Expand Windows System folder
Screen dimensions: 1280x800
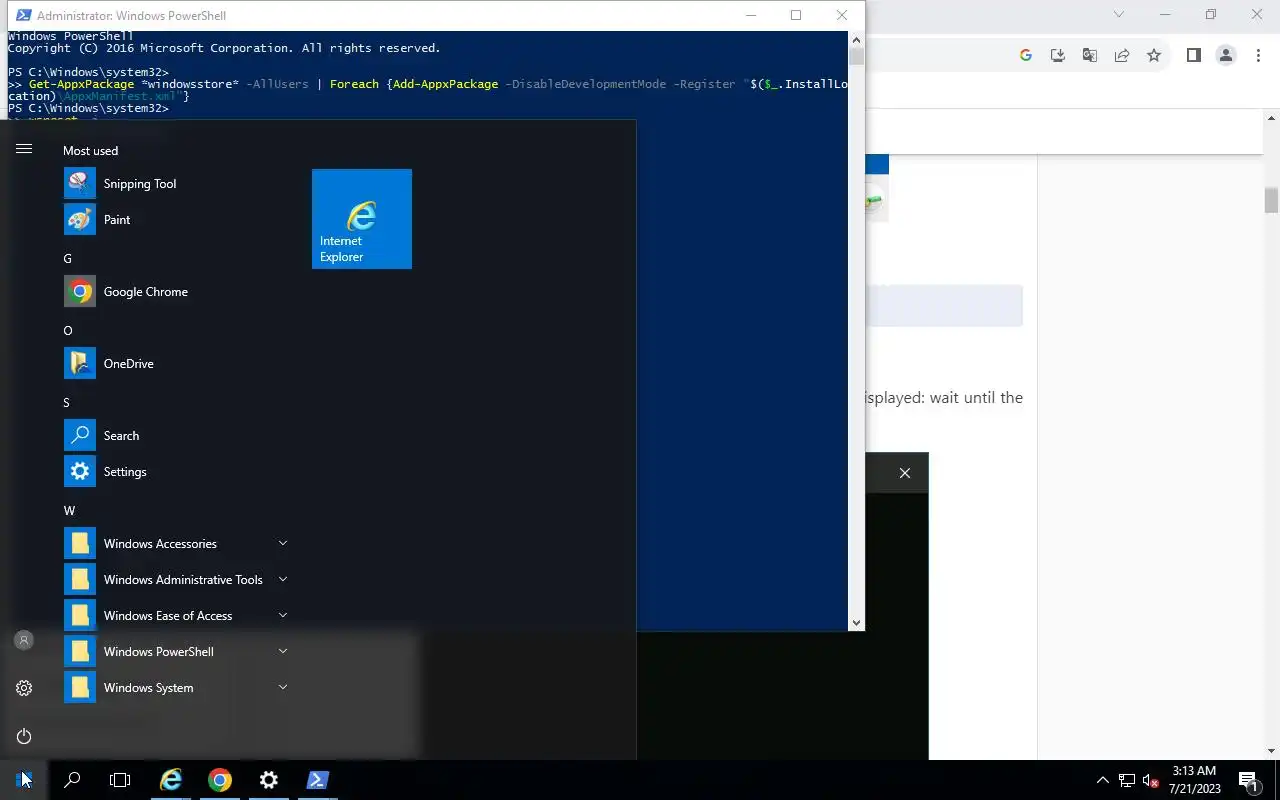[x=176, y=688]
